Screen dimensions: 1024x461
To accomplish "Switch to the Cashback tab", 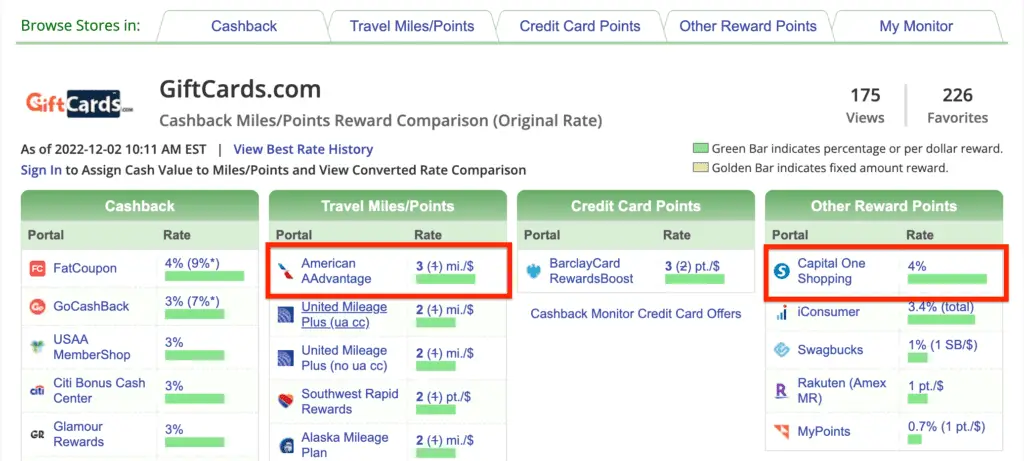I will pyautogui.click(x=244, y=27).
